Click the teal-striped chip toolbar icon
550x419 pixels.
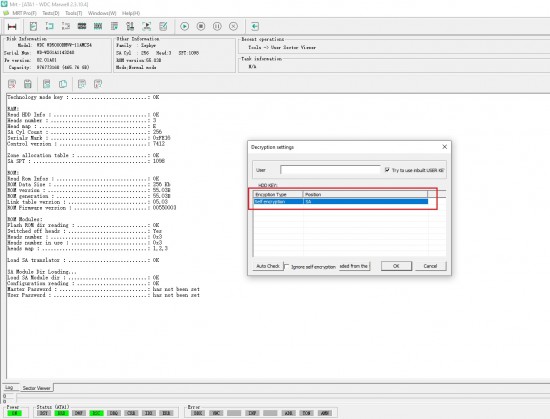pyautogui.click(x=98, y=26)
